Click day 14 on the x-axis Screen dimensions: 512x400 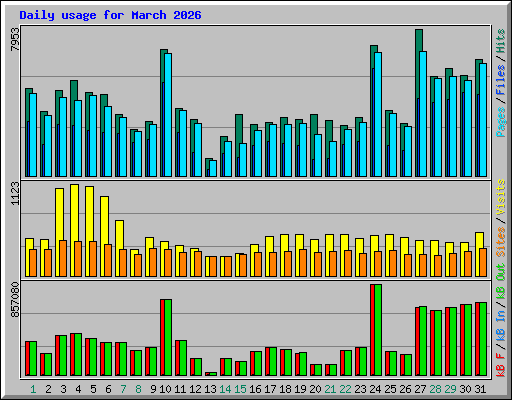pos(225,389)
